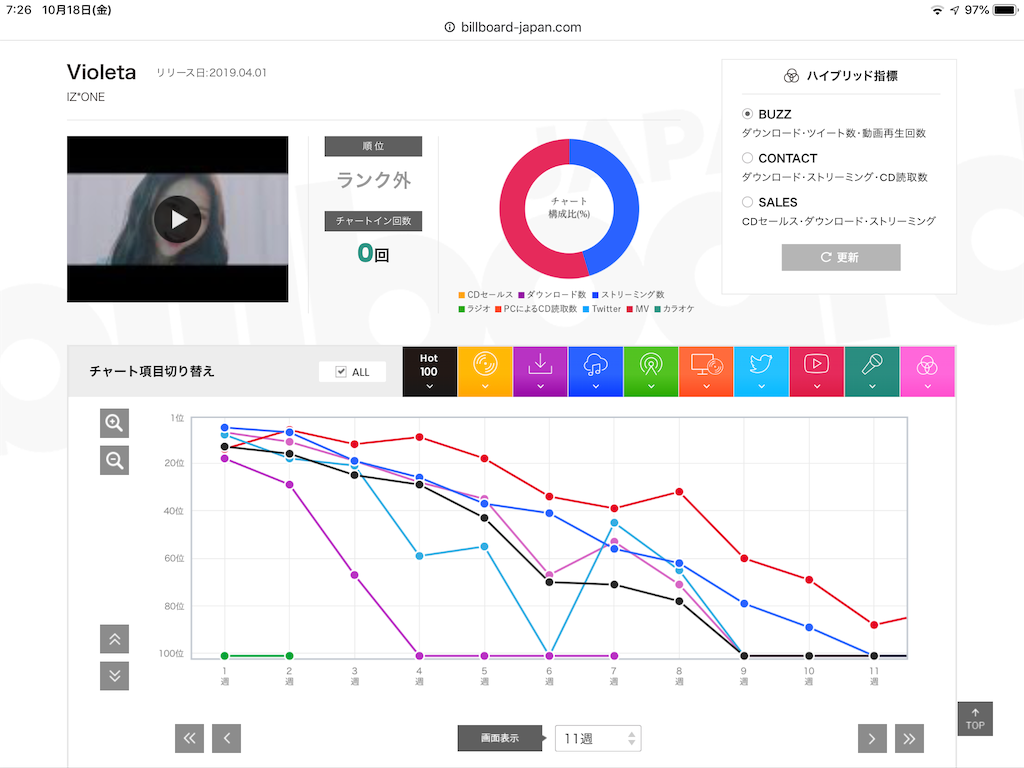
Task: Click the ストリーミング数 legend entry
Action: point(628,295)
